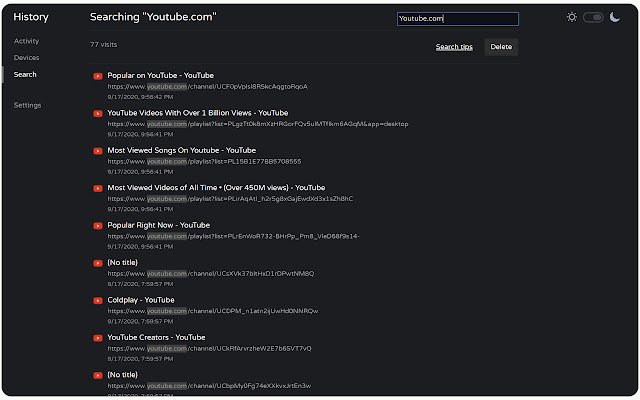Click the Delete button
Image resolution: width=640 pixels, height=400 pixels.
point(501,47)
